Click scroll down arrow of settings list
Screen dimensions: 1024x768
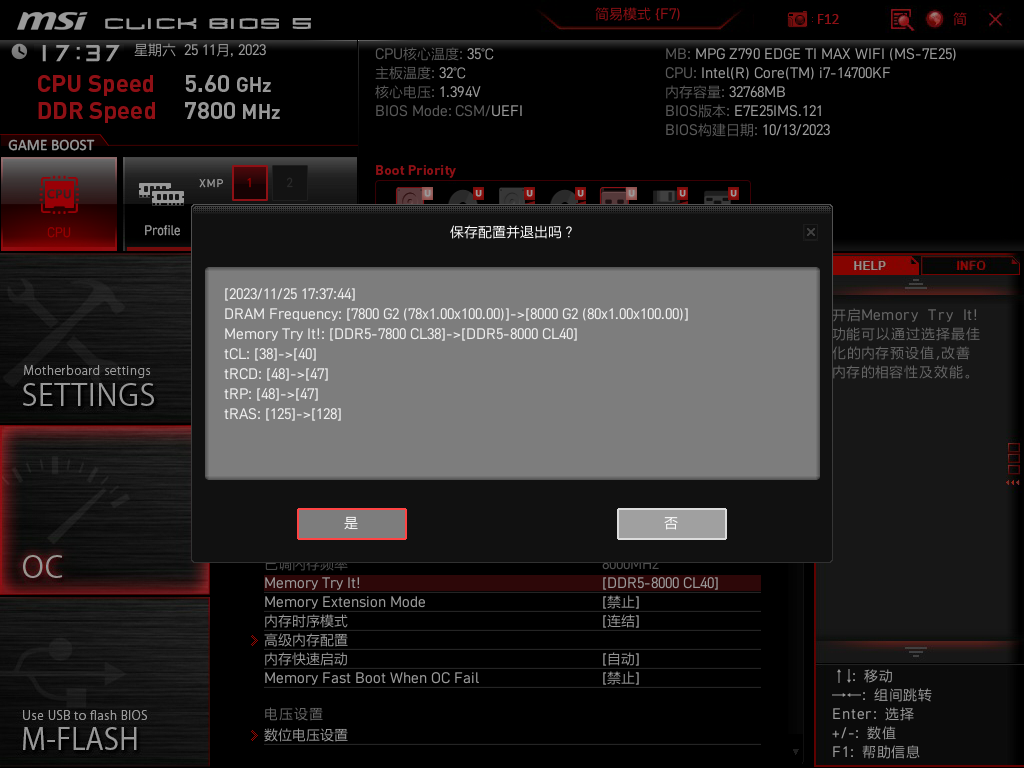(795, 752)
